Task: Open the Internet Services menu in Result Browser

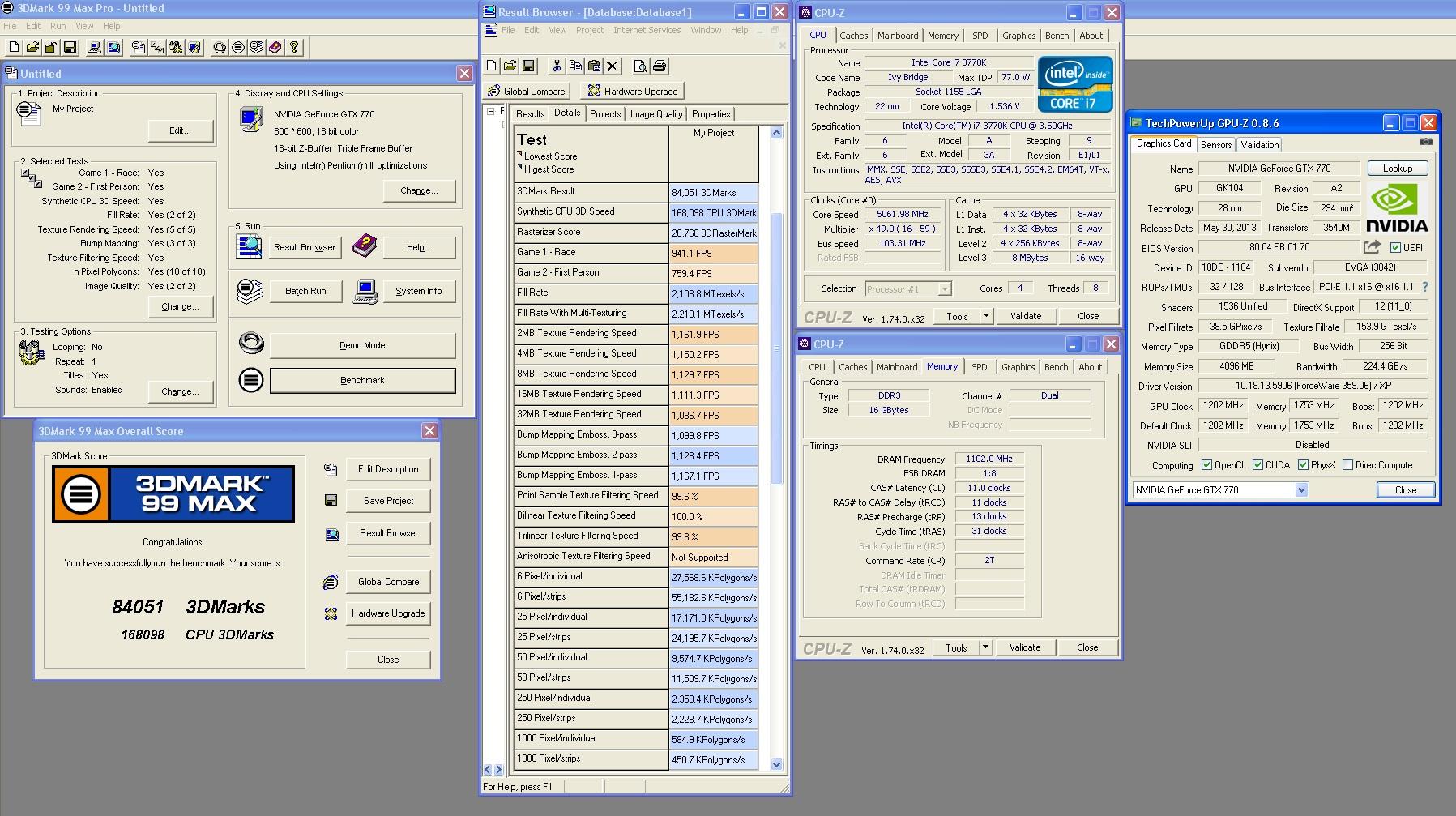Action: [x=647, y=30]
